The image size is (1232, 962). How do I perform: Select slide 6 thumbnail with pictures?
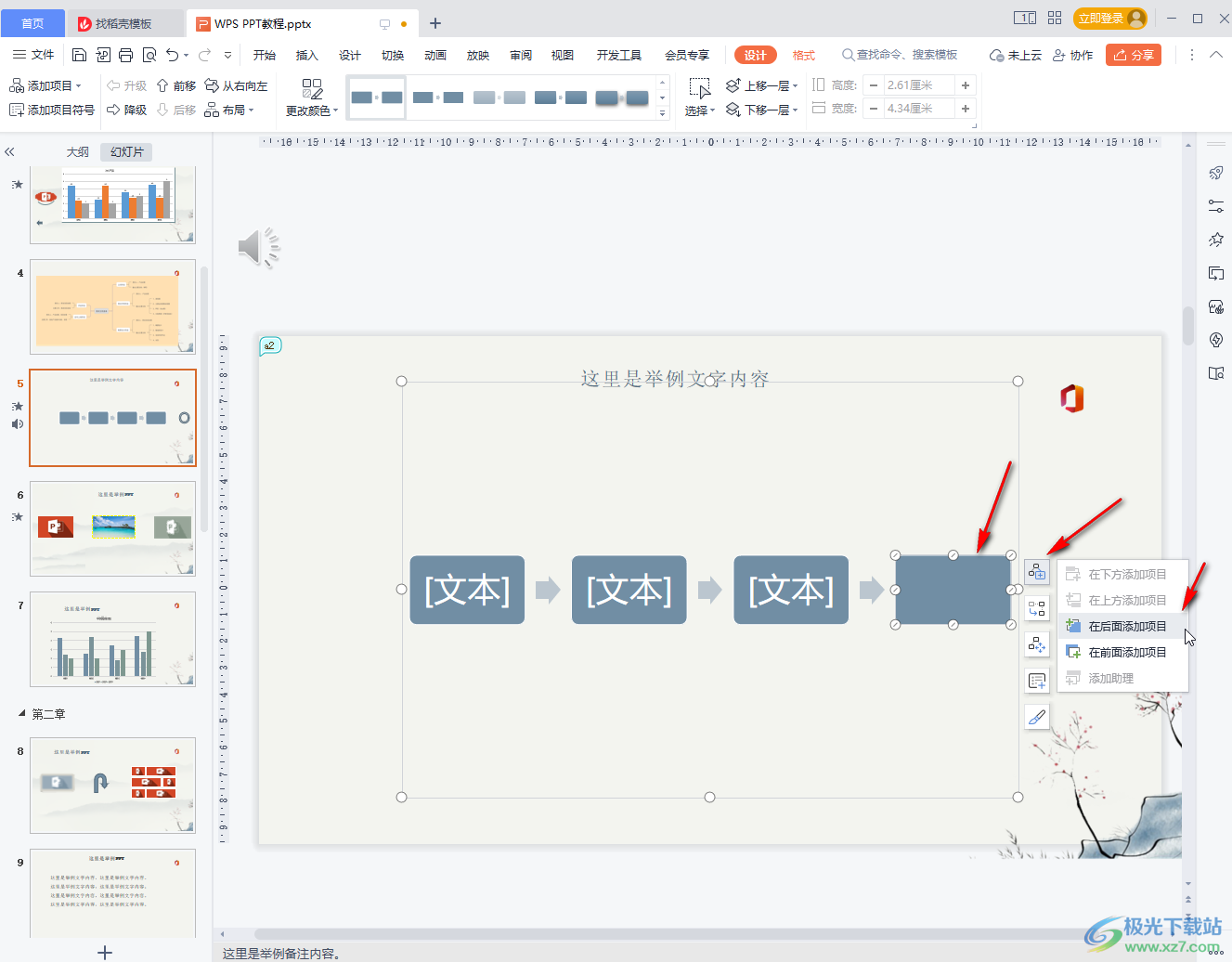(112, 527)
